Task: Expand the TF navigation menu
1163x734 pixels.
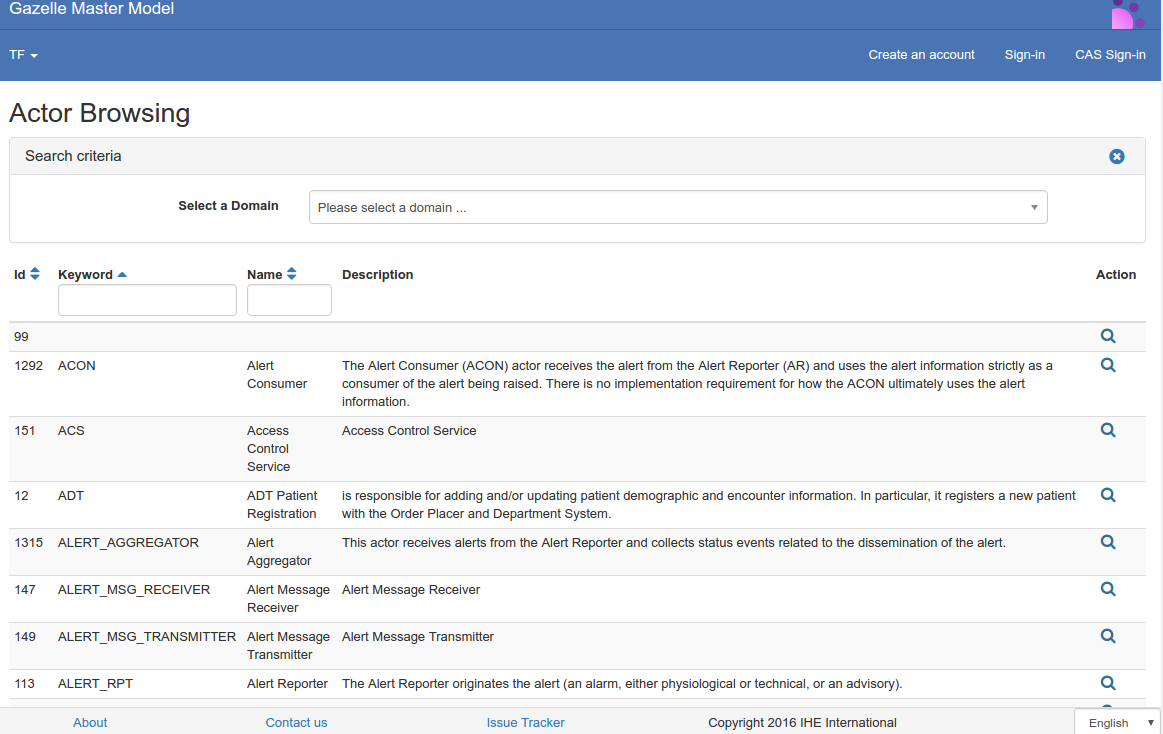Action: (23, 55)
